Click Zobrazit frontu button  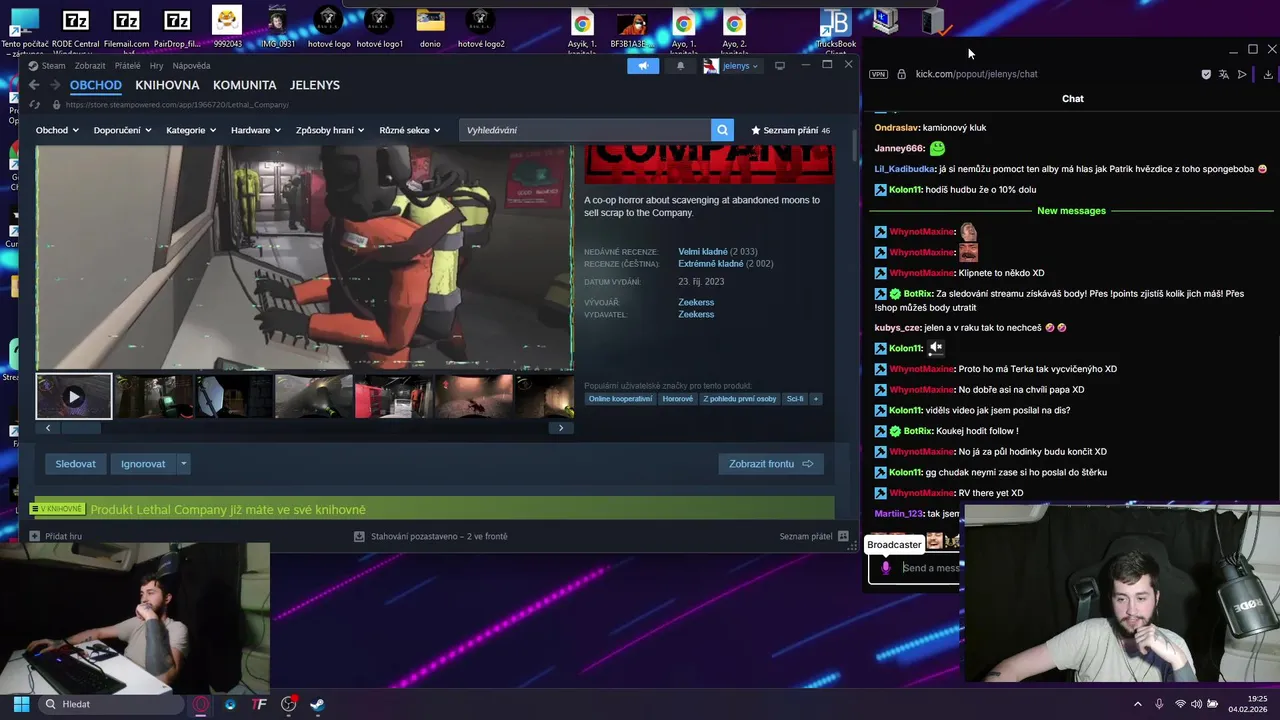(771, 464)
